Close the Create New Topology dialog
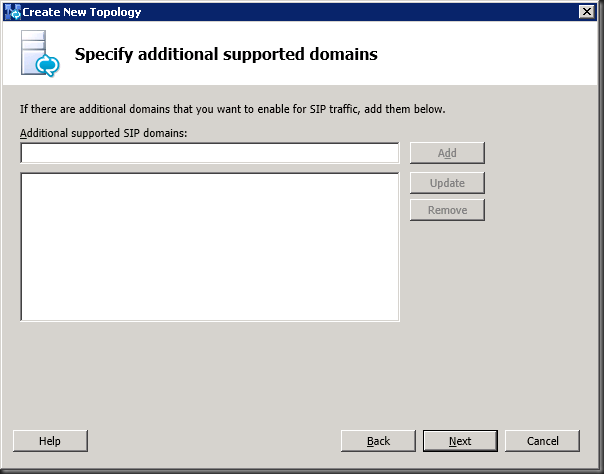 [x=587, y=12]
